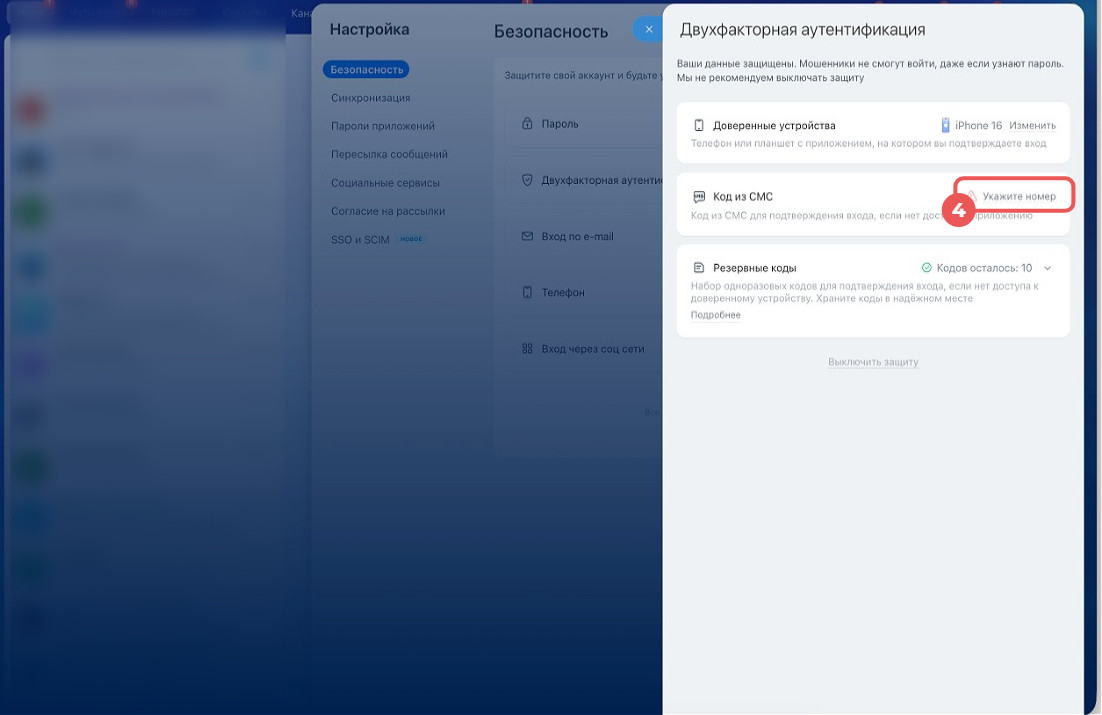Open Пароли приложений in the settings menu
The image size is (1102, 715).
click(383, 126)
